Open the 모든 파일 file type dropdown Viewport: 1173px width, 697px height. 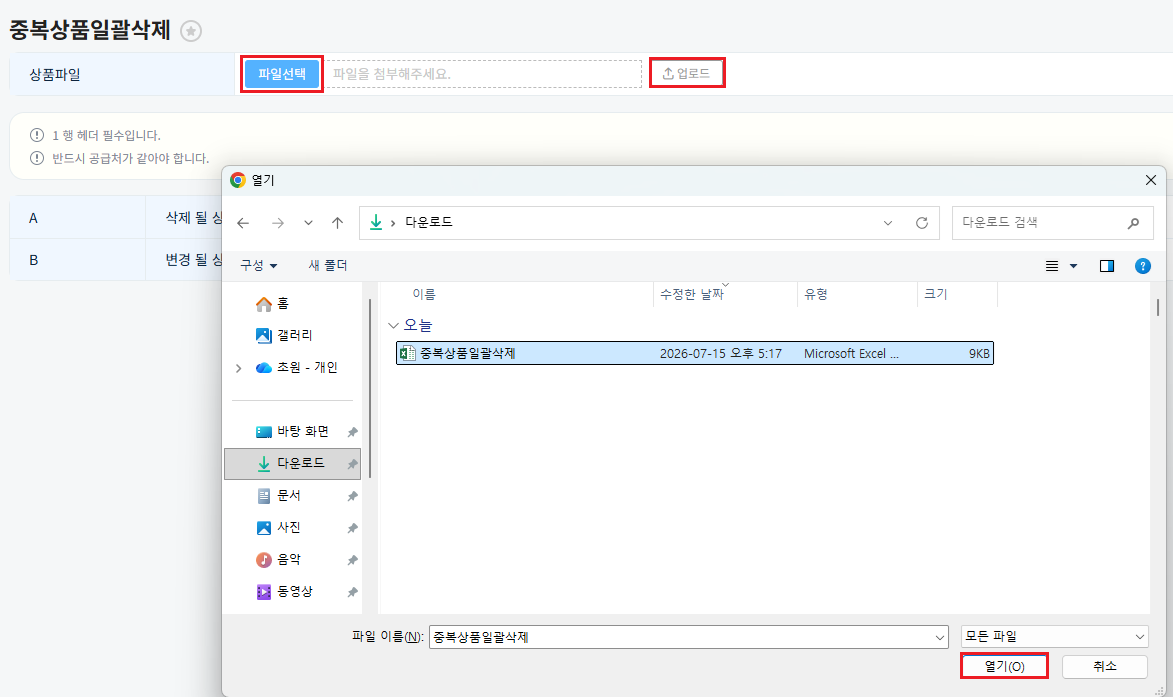pos(1054,636)
